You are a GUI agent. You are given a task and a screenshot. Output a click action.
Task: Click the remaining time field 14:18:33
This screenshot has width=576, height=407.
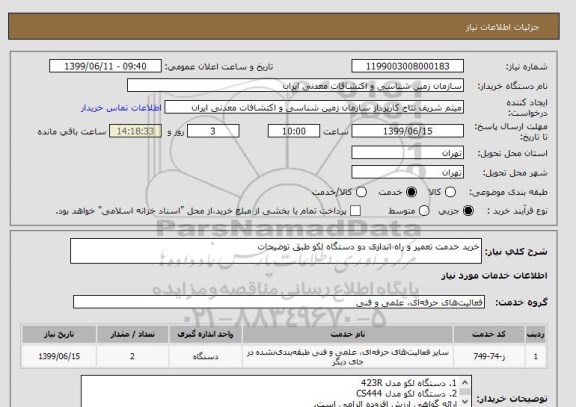[135, 131]
